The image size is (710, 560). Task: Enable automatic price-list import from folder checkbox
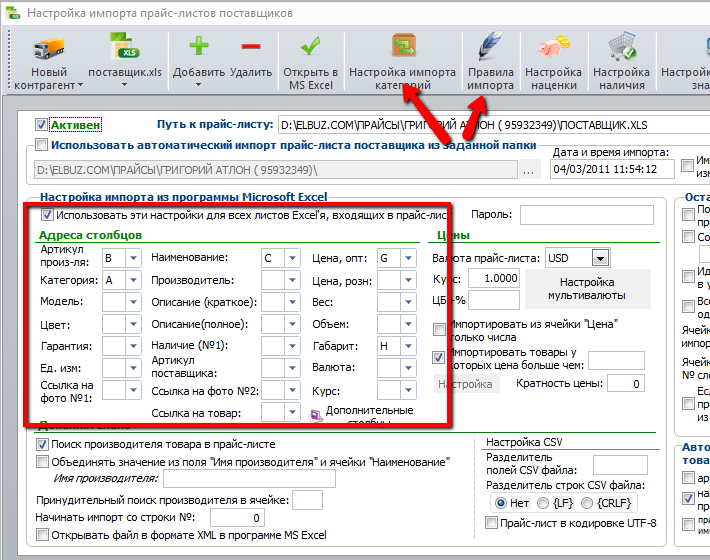tap(41, 145)
